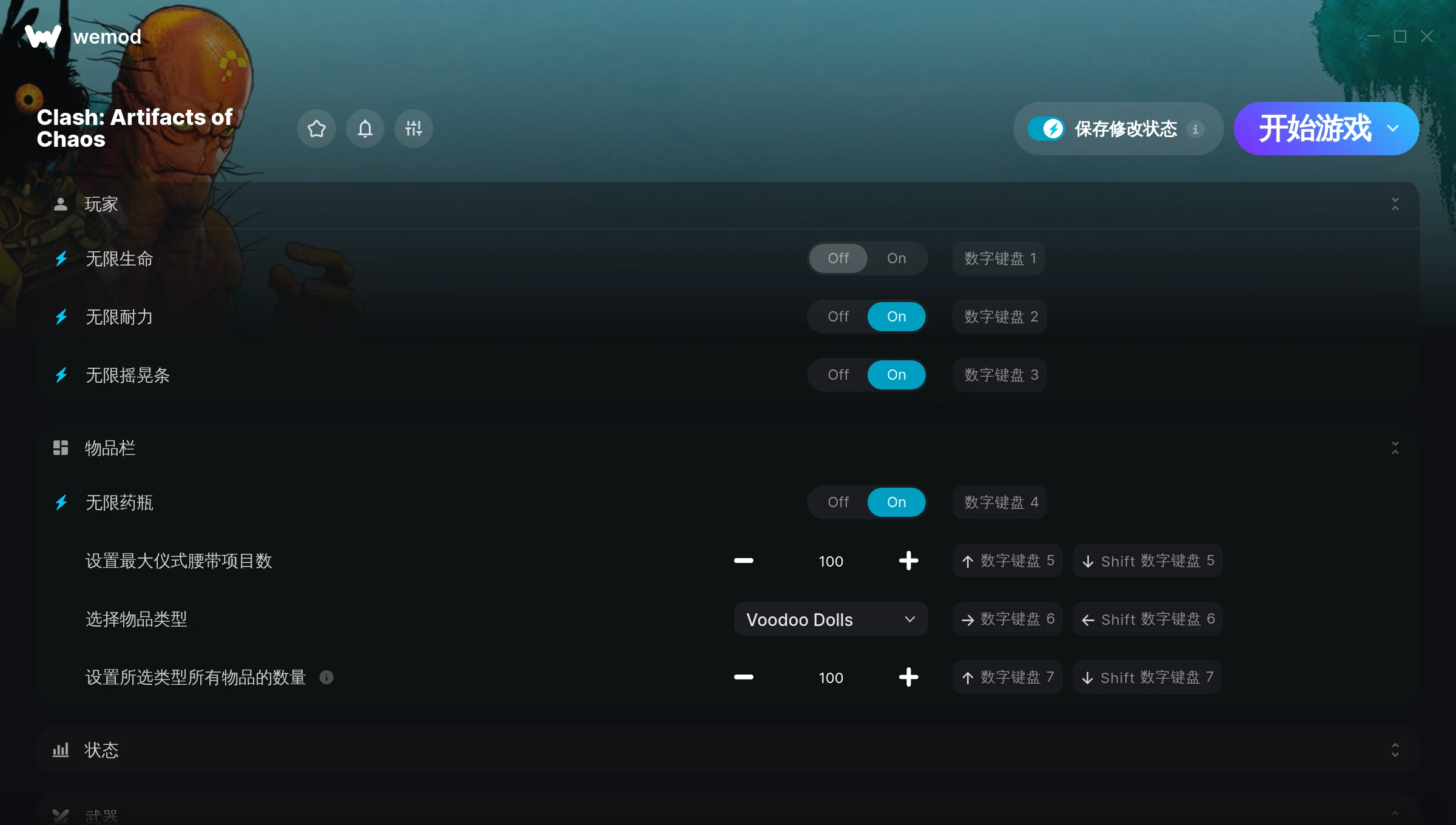Click the wemod logo icon
The height and width of the screenshot is (825, 1456).
point(43,36)
